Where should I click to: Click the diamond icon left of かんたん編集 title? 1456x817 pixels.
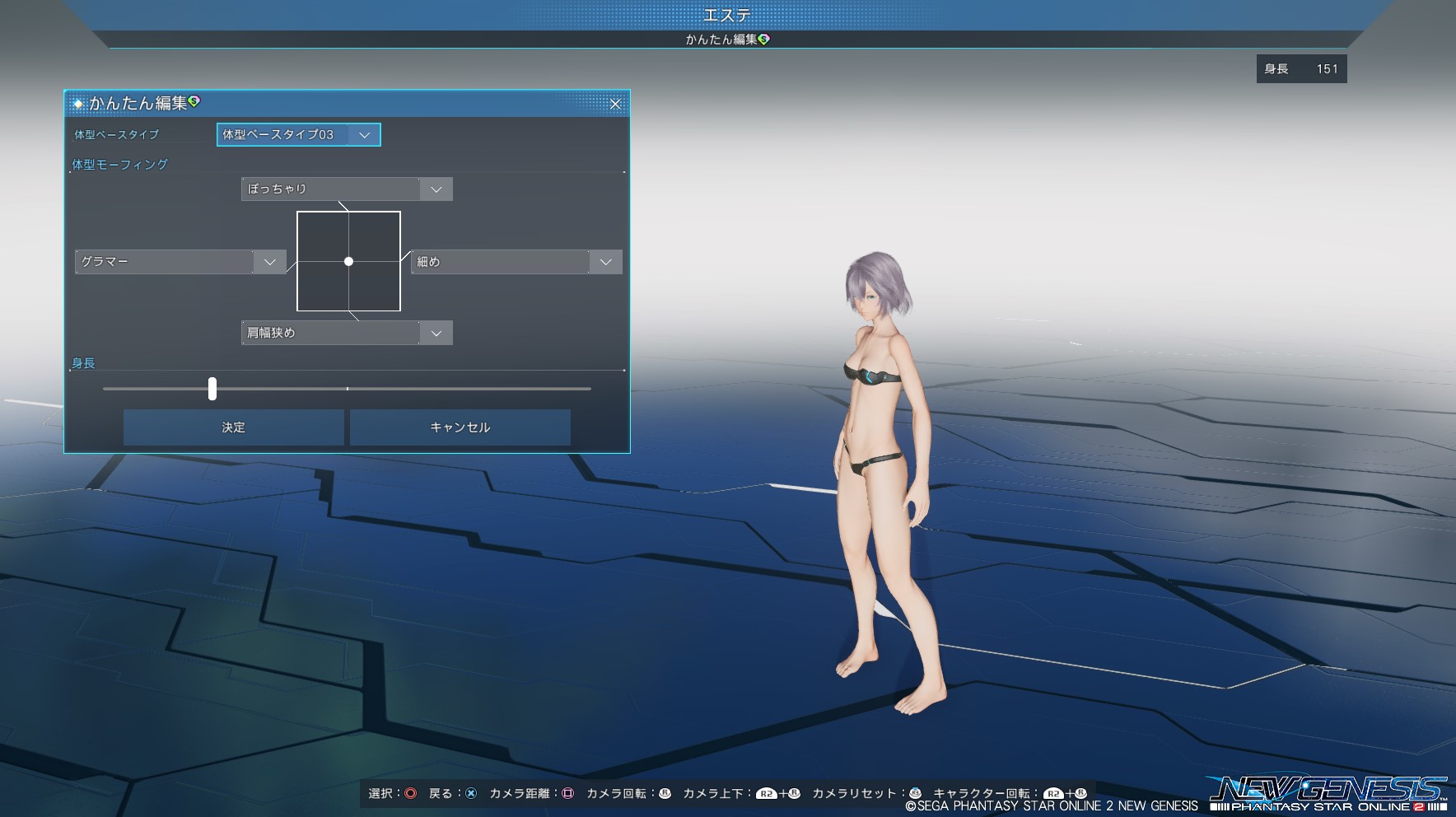pos(78,104)
